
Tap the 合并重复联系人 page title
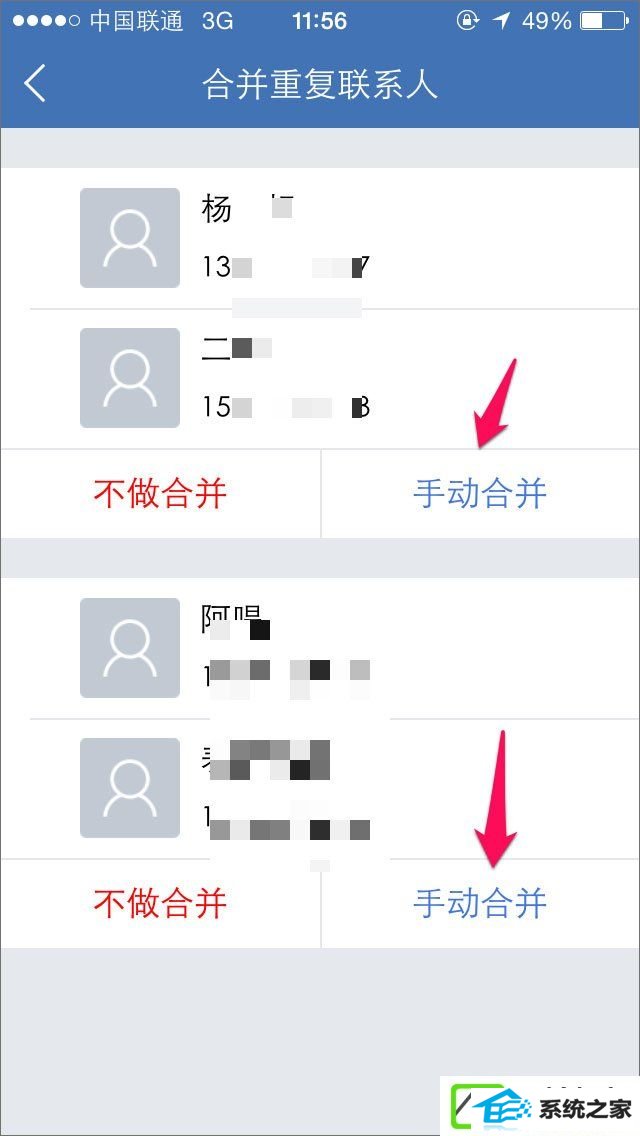click(320, 84)
